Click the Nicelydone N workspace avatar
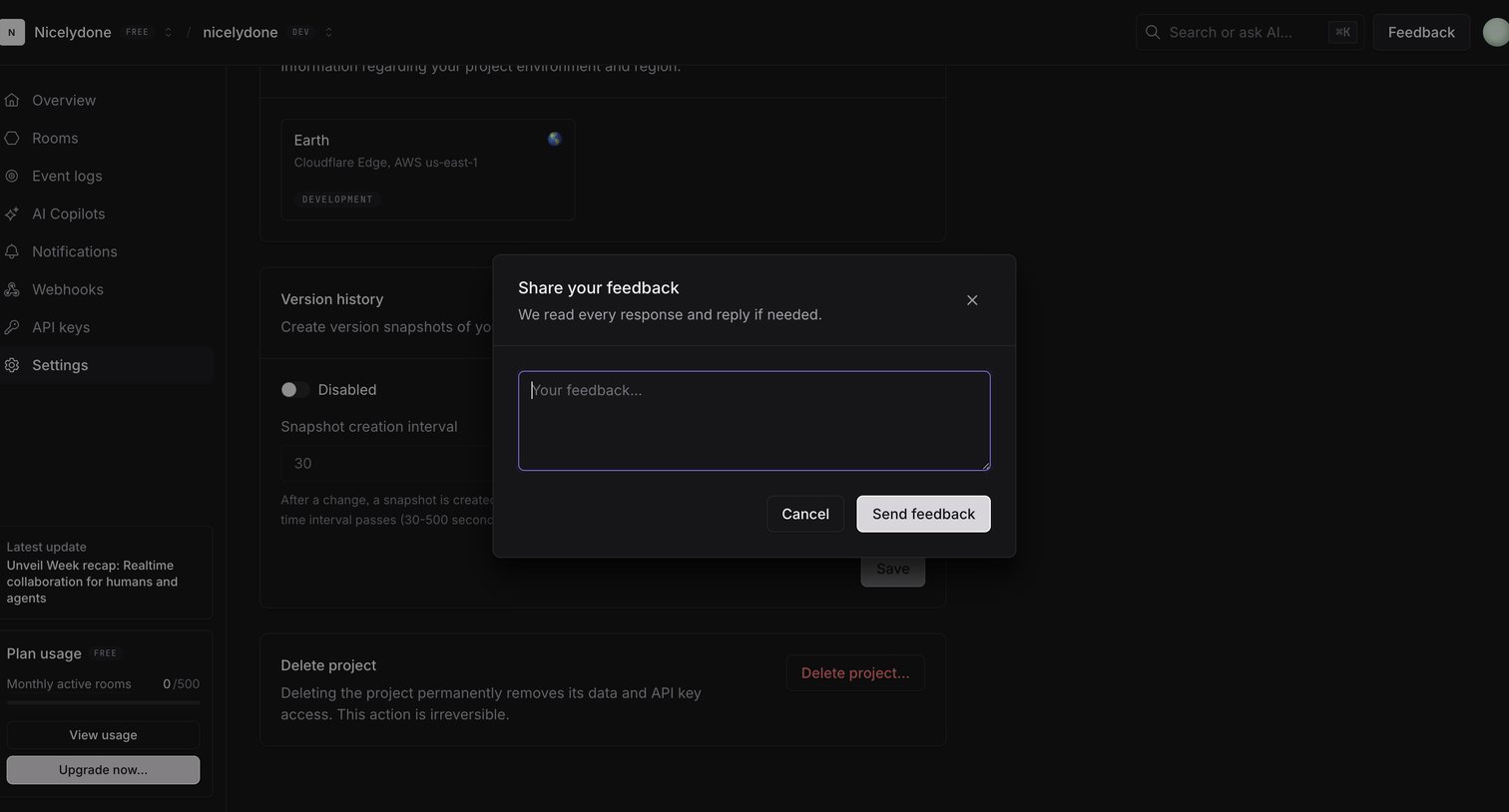Screen dimensions: 1509x812 pyautogui.click(x=11, y=32)
